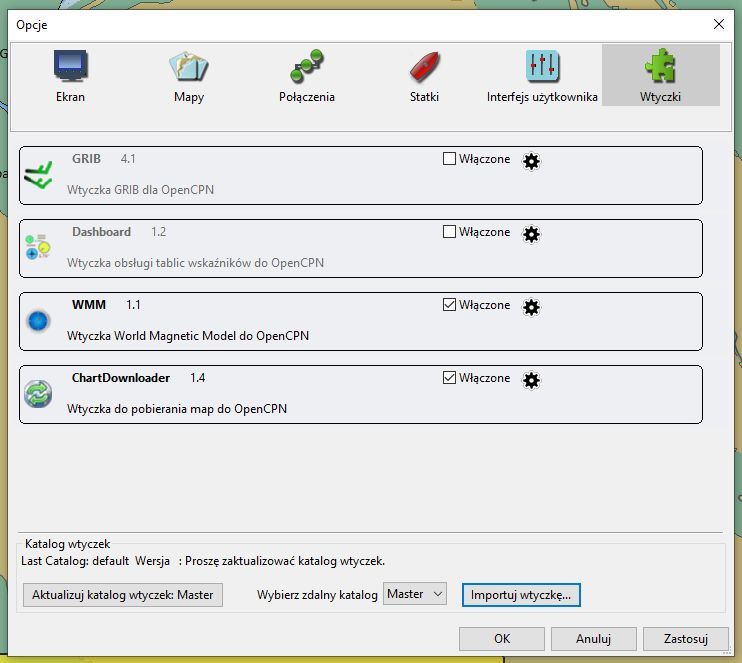Disable the WMM plugin checkbox
Viewport: 742px width, 663px height.
tap(449, 304)
